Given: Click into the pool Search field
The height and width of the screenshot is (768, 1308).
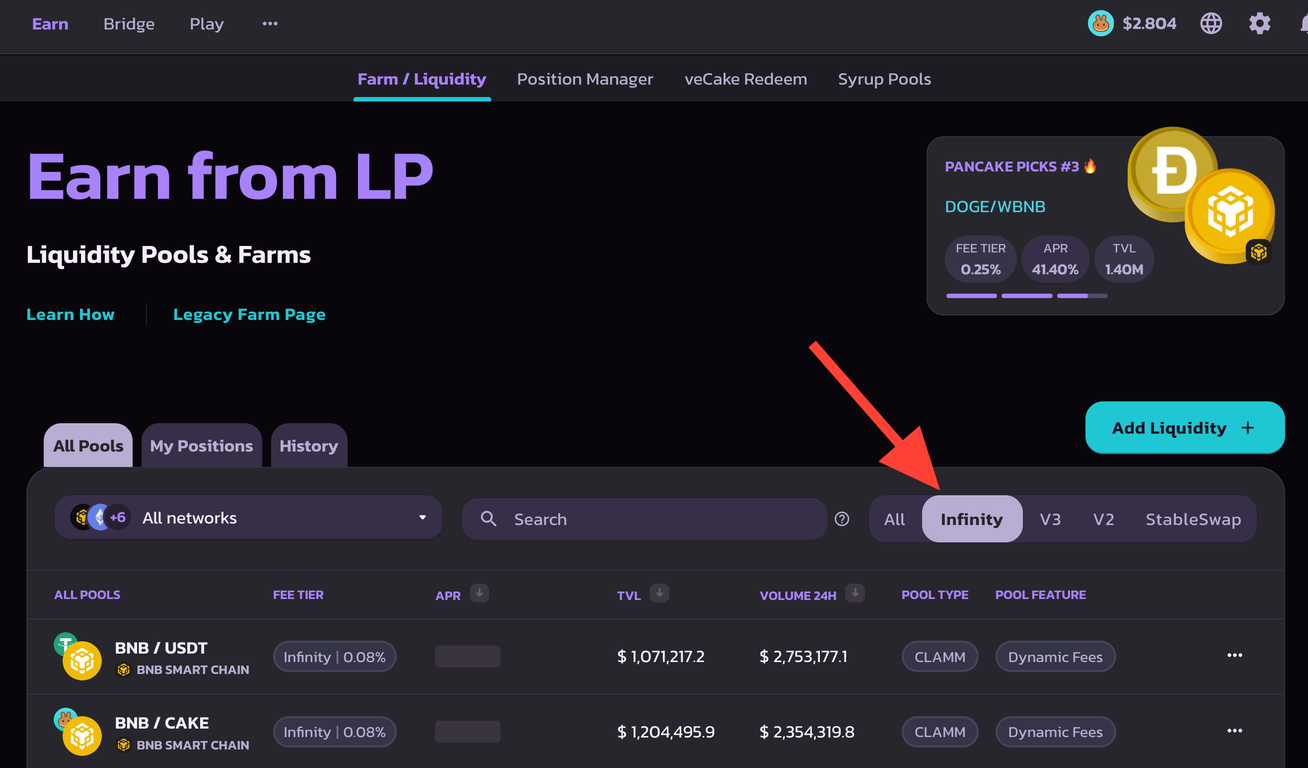Looking at the screenshot, I should [645, 519].
